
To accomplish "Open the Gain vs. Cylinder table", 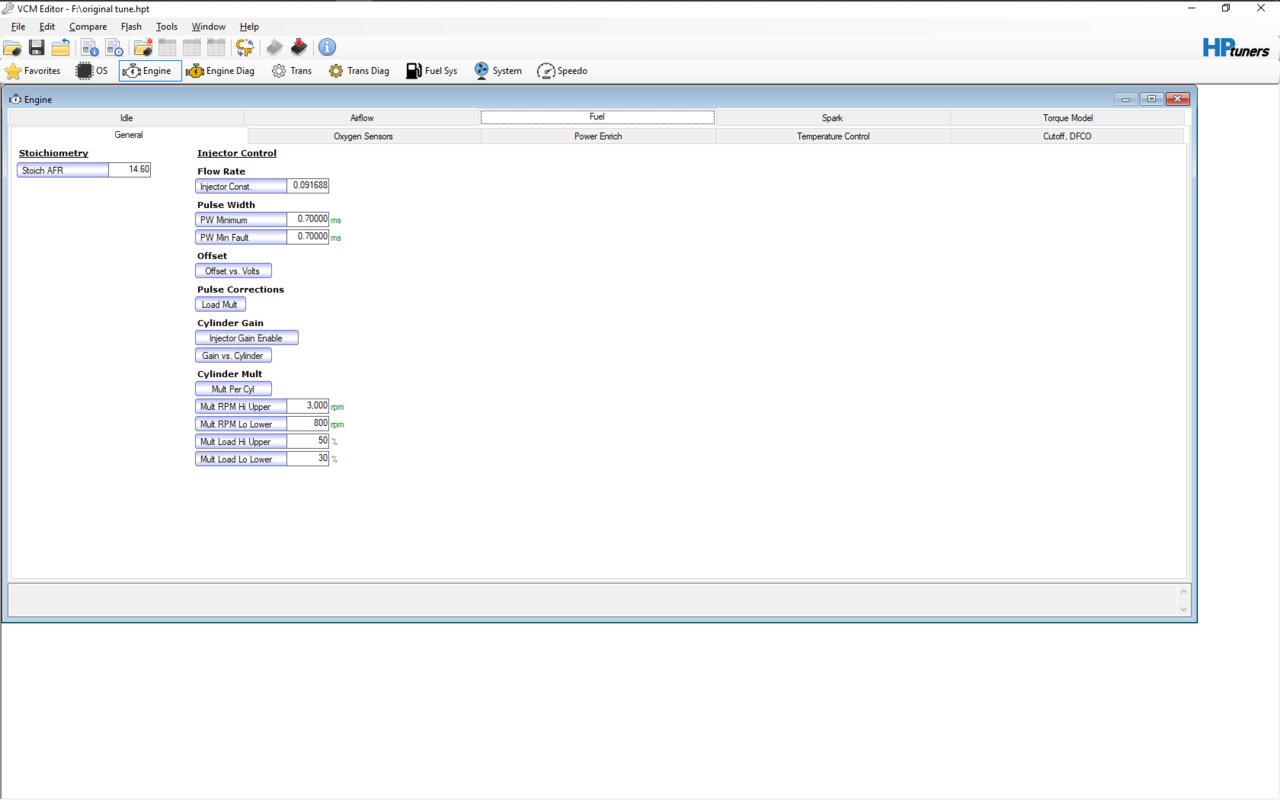I will (233, 356).
